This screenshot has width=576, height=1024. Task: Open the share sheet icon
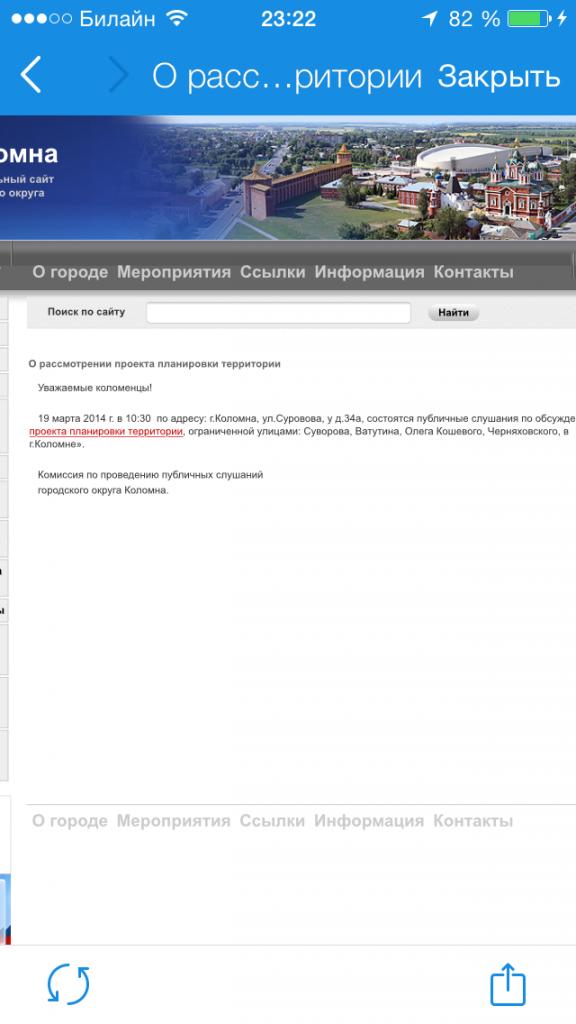(507, 984)
